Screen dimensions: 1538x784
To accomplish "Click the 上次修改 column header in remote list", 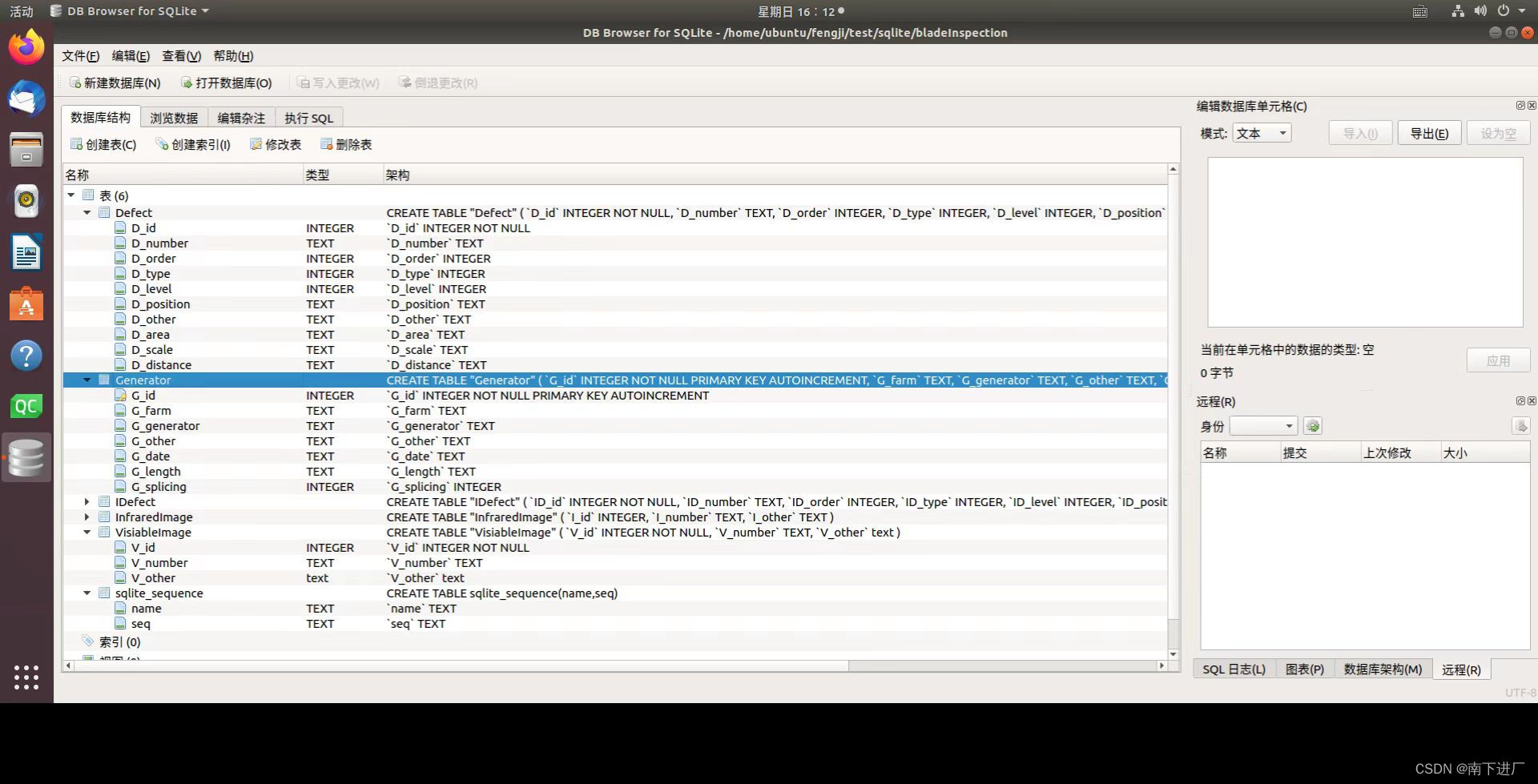I will 1400,452.
